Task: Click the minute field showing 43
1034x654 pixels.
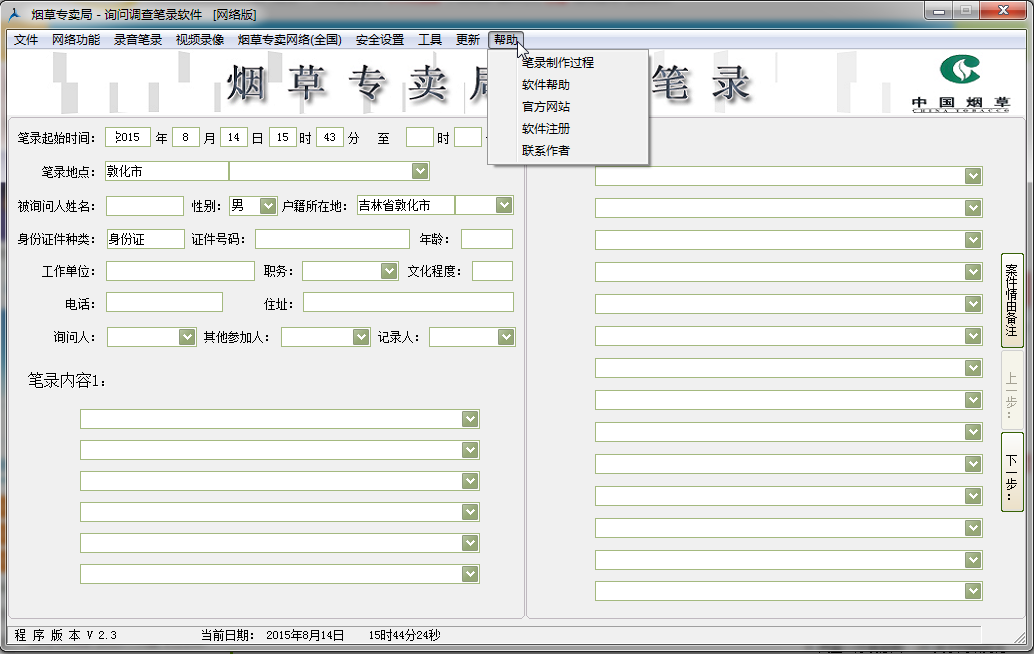Action: tap(330, 137)
